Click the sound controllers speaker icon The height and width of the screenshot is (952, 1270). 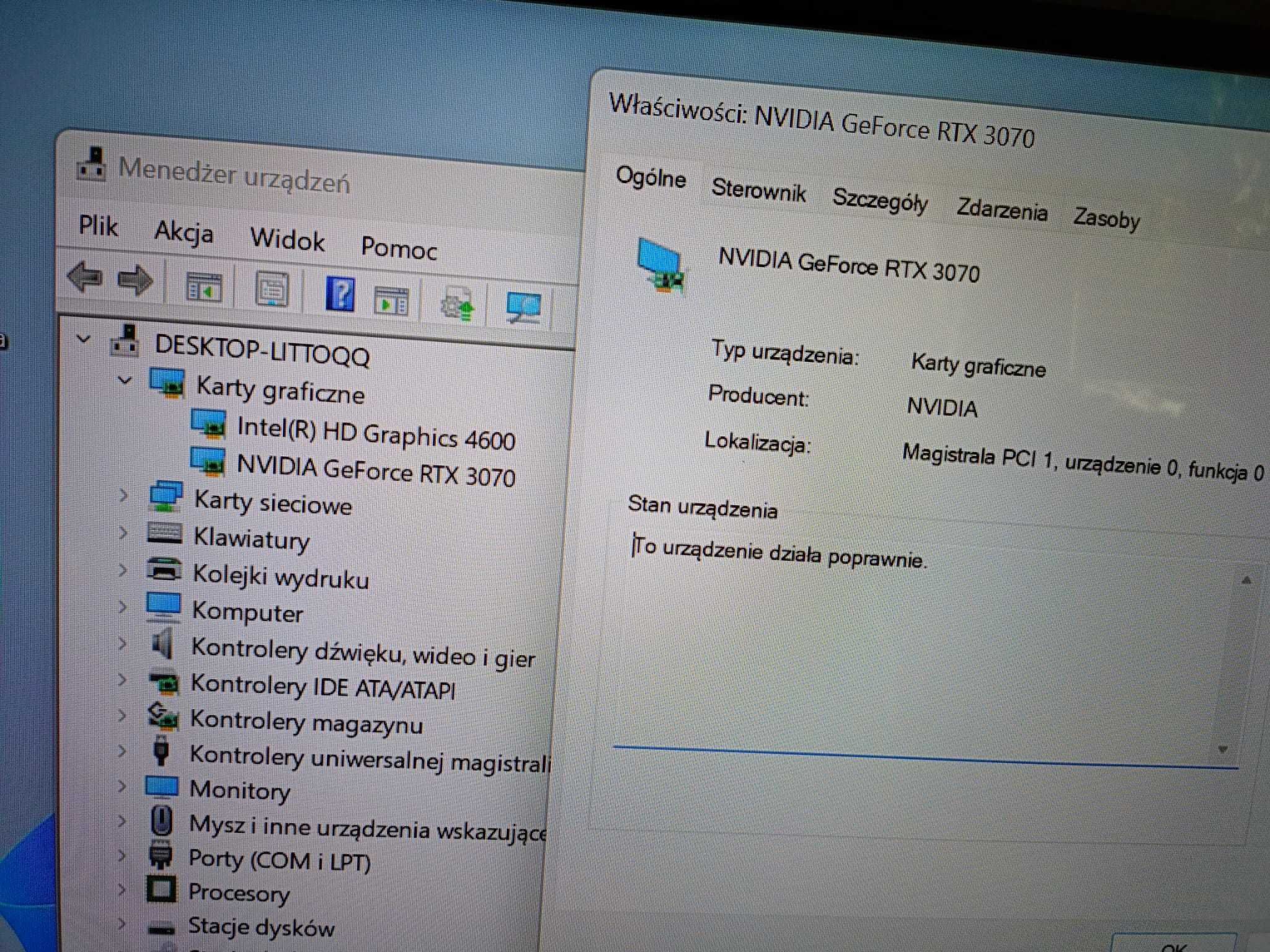tap(162, 643)
